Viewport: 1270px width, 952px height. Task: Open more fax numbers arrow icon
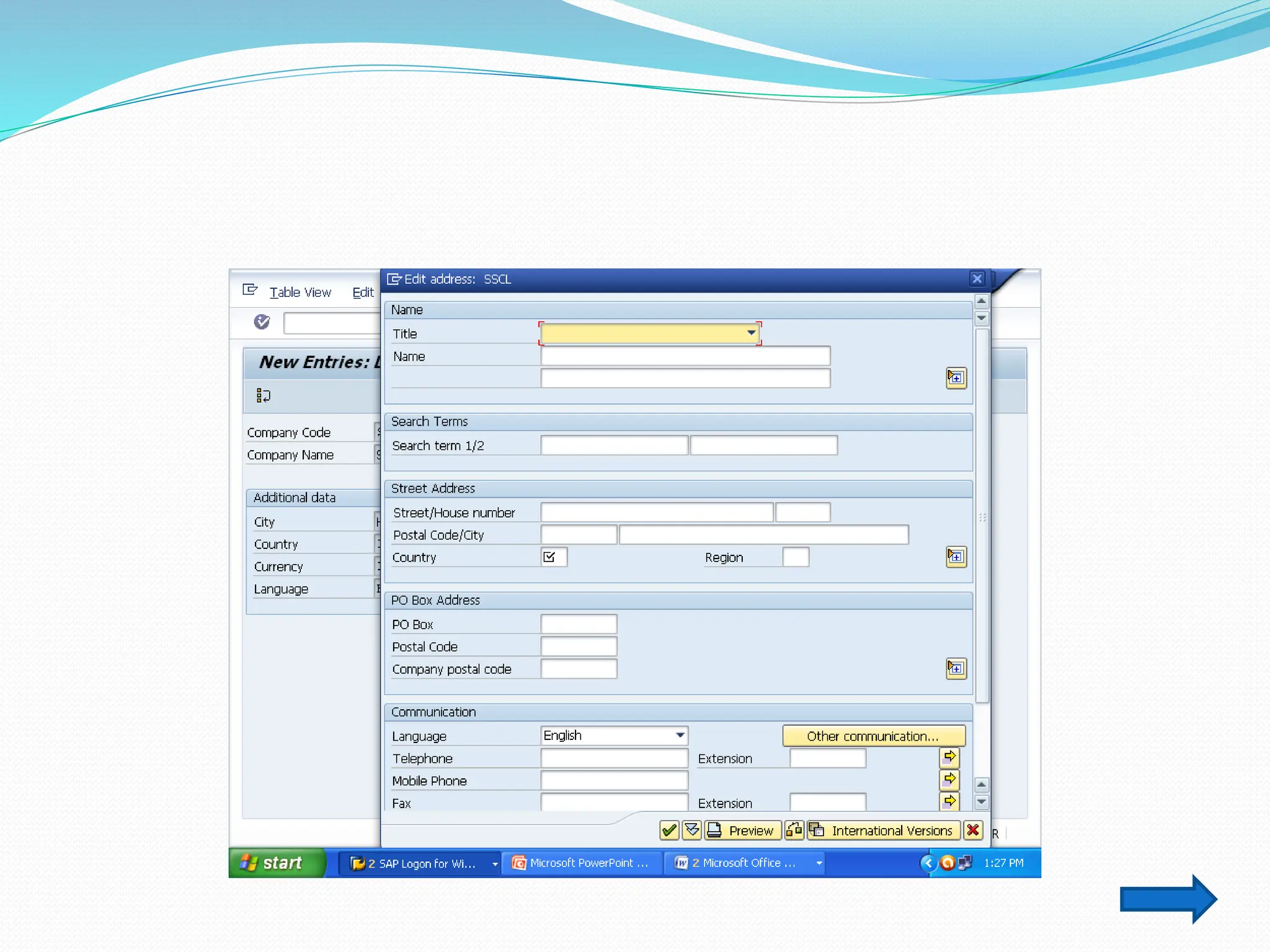(949, 801)
